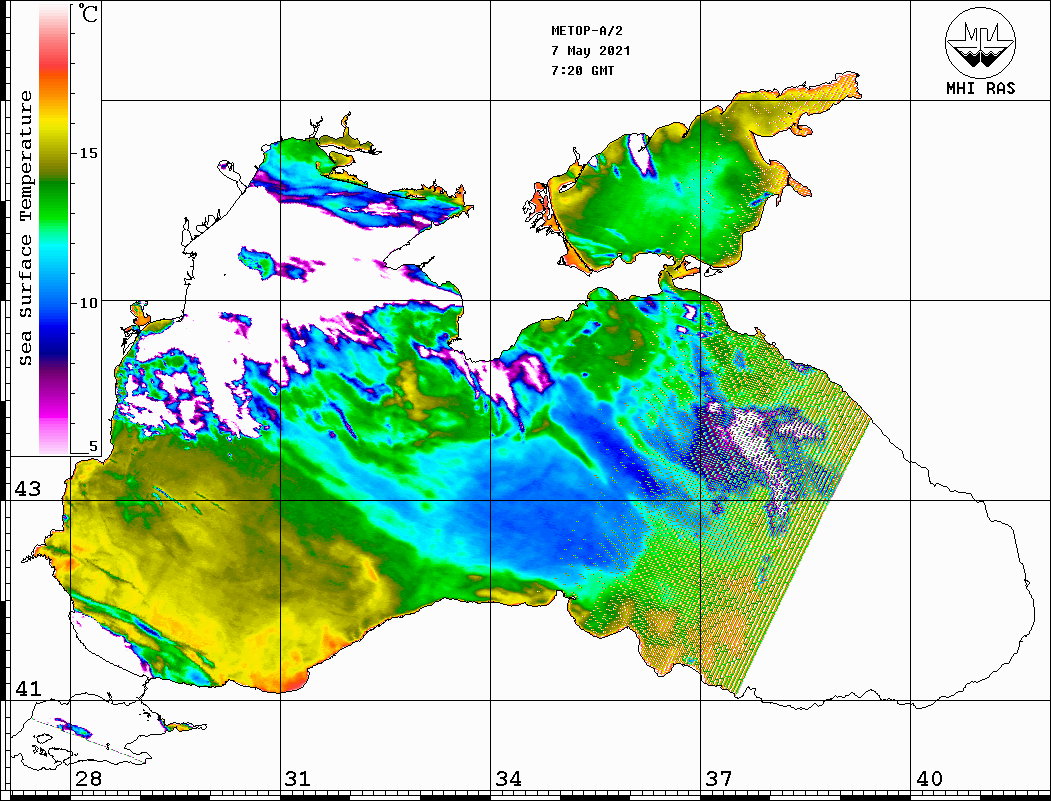1051x801 pixels.
Task: Click the "MHI RAS" label text
Action: 981,88
